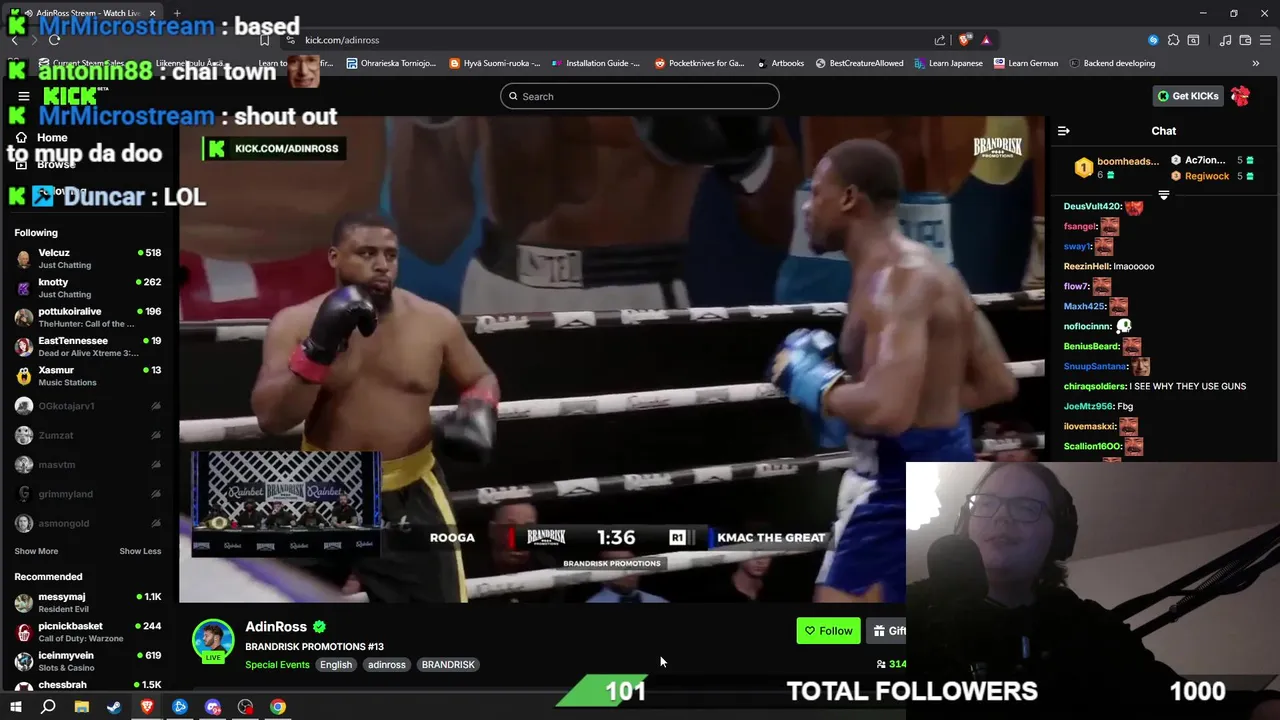Open offline asmongold channel
Image resolution: width=1280 pixels, height=720 pixels.
point(88,523)
